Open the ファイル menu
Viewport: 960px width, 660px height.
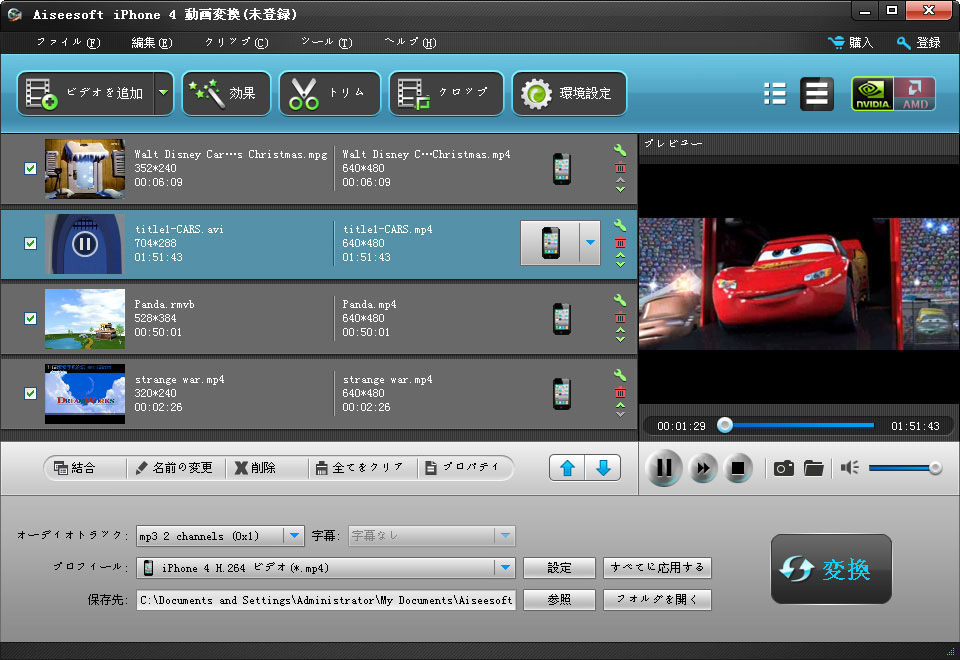(68, 43)
